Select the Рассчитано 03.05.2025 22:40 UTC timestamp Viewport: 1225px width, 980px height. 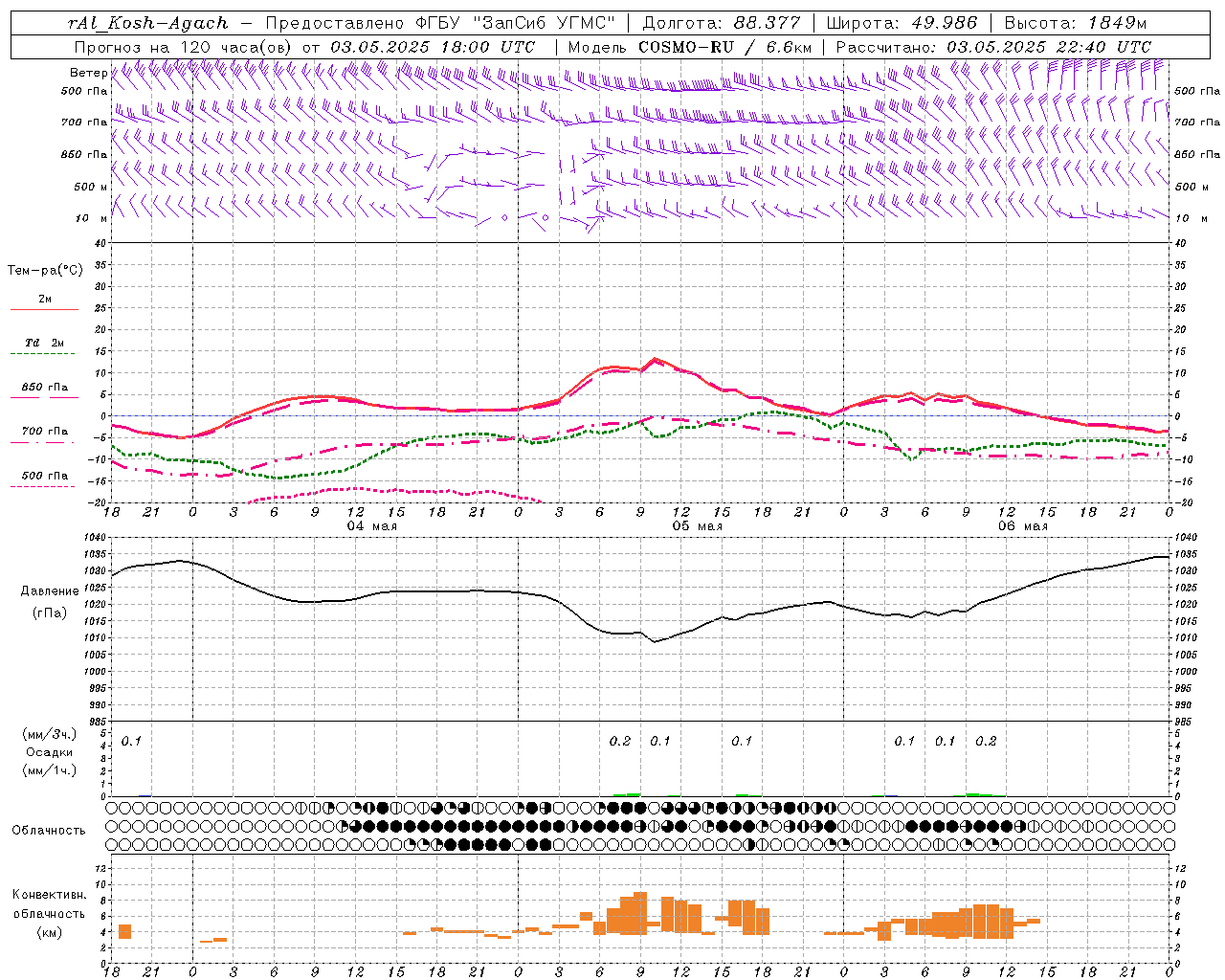pos(993,47)
